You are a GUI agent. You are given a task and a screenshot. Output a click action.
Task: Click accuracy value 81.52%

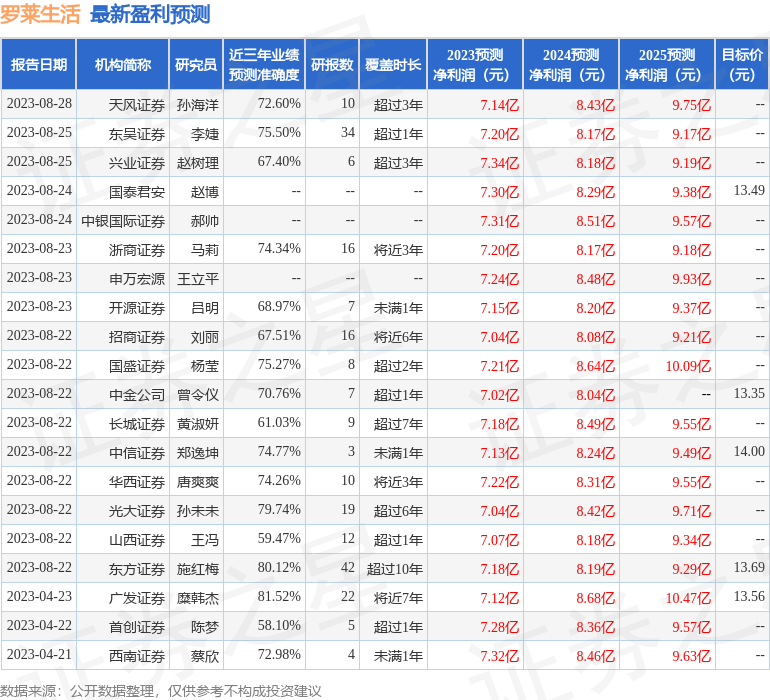(279, 596)
